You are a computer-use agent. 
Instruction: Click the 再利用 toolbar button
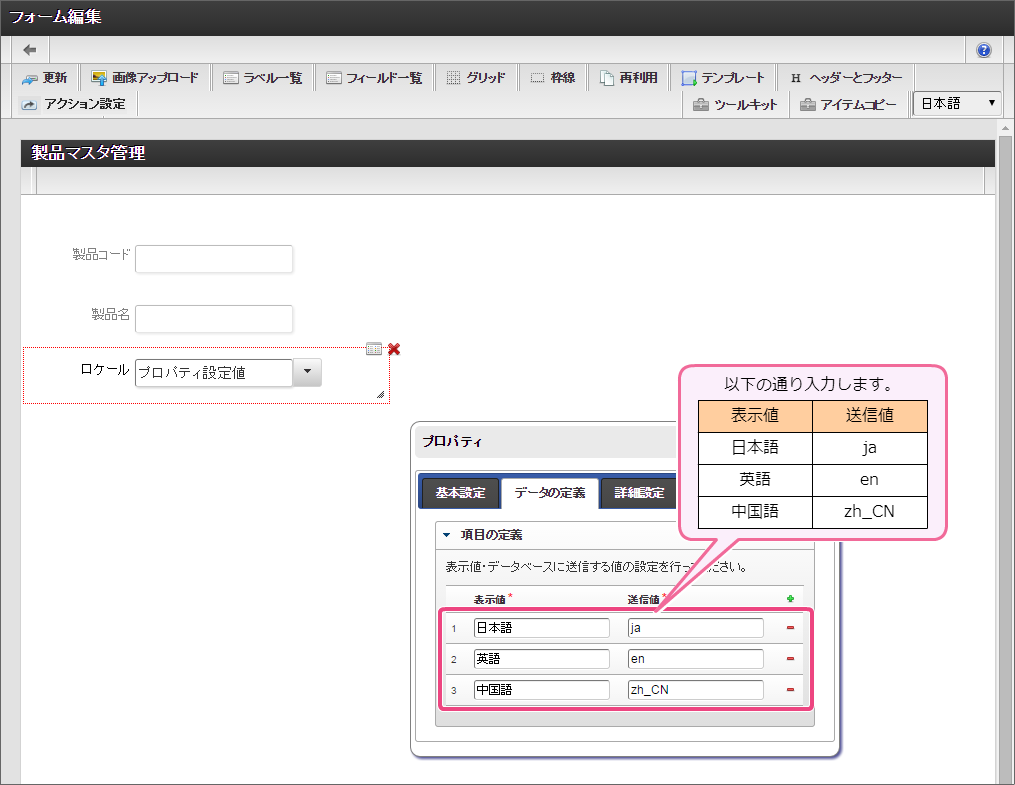click(x=629, y=78)
